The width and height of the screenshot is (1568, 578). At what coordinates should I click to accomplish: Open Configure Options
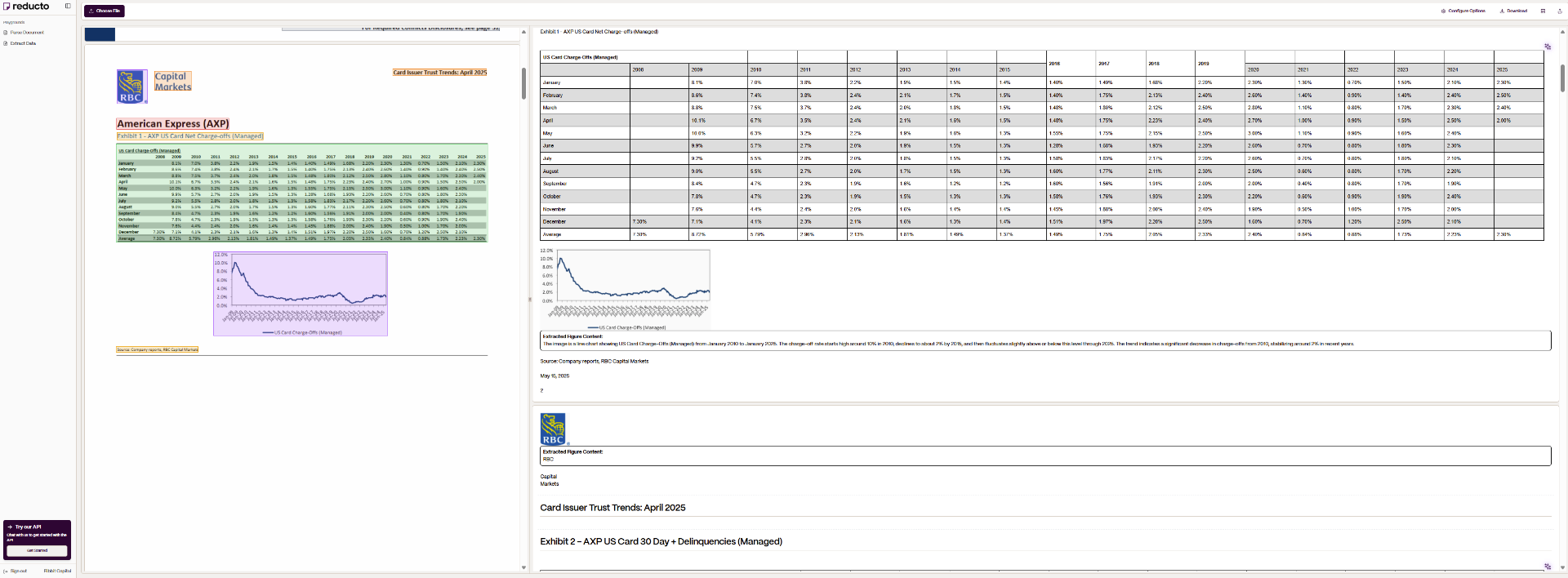click(1463, 11)
